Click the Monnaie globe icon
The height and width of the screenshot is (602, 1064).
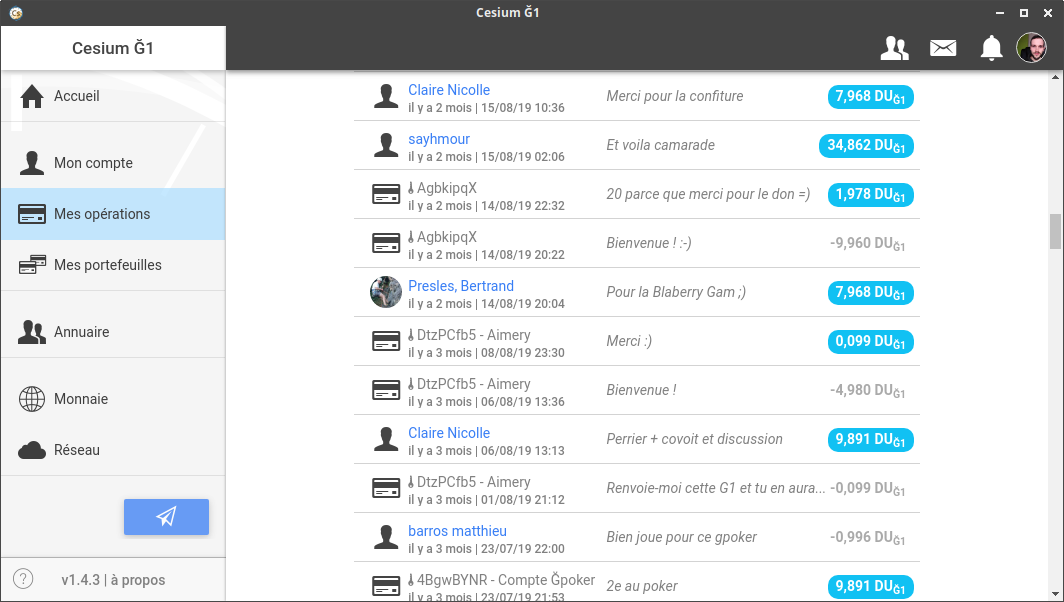click(x=32, y=399)
